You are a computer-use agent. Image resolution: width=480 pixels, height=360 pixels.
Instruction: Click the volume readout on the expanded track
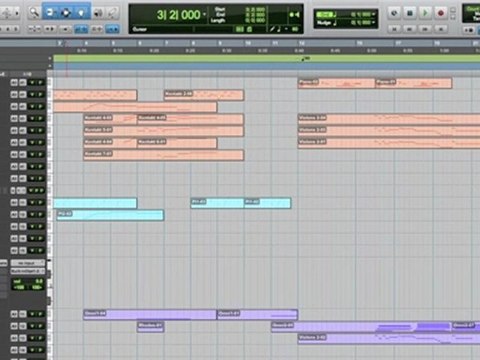28,281
